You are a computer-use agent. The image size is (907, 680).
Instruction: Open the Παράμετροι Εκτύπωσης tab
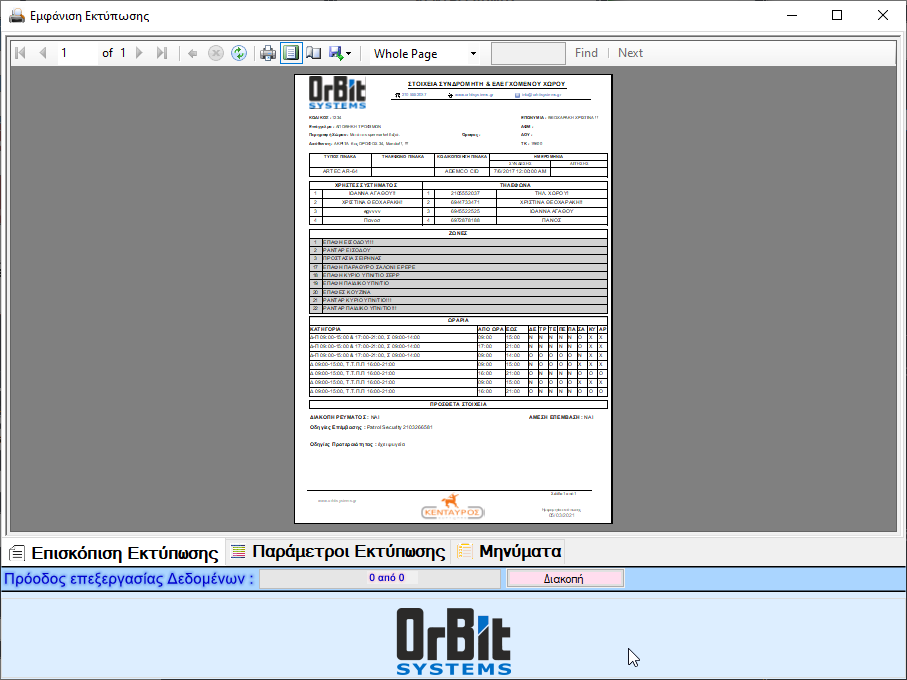(338, 551)
